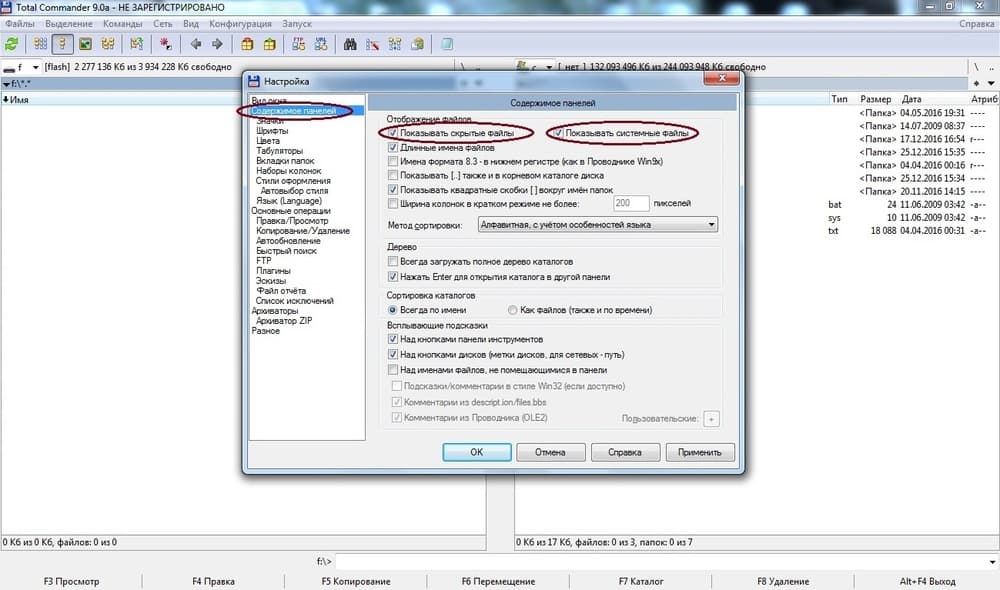Viewport: 1000px width, 590px height.
Task: Switch to brief file names view icon
Action: tap(40, 44)
